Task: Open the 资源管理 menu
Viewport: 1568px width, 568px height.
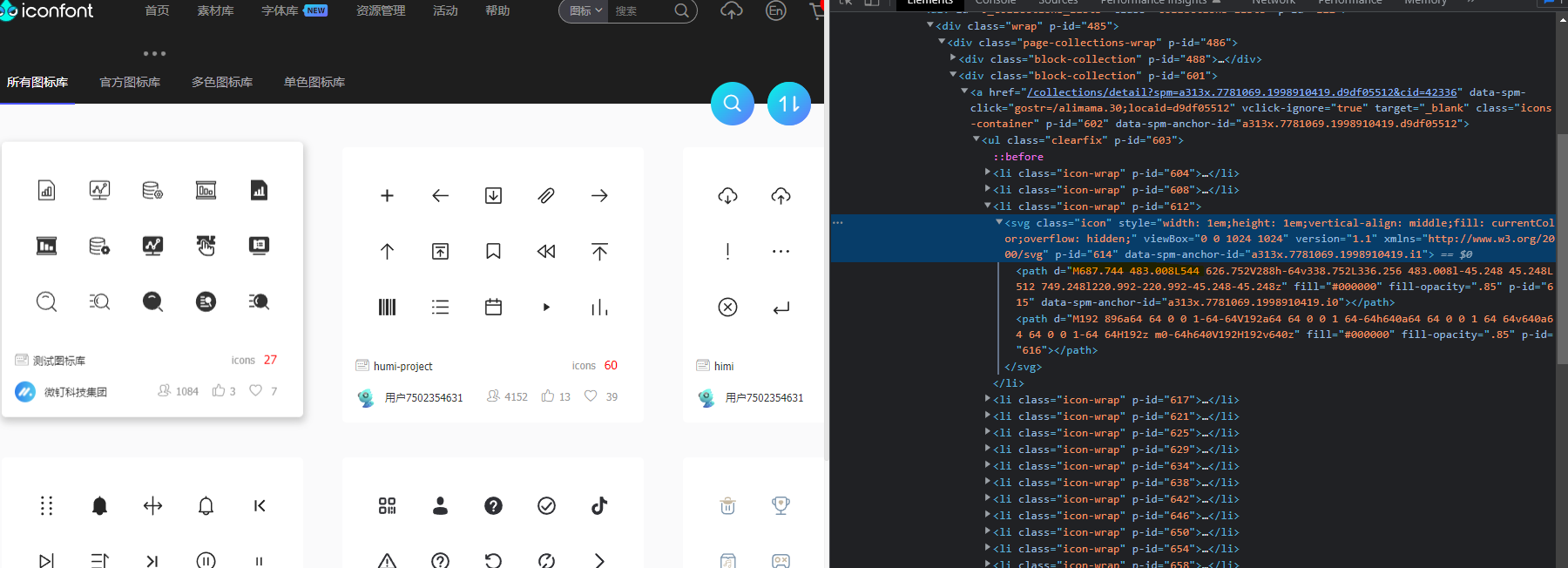Action: tap(381, 10)
